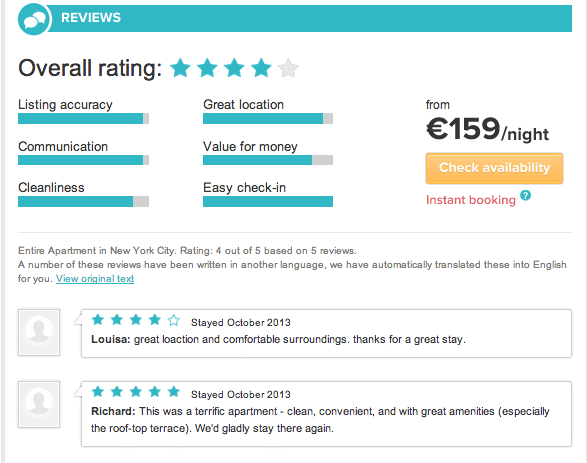This screenshot has height=463, width=587.
Task: Click the Listing accuracy rating bar
Action: 83,119
